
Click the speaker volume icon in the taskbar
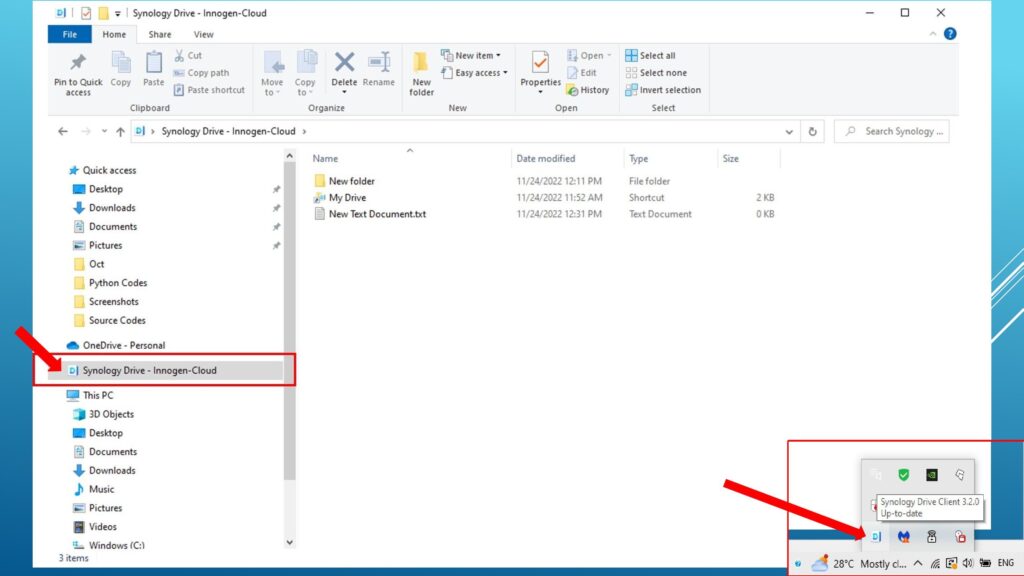tap(968, 563)
